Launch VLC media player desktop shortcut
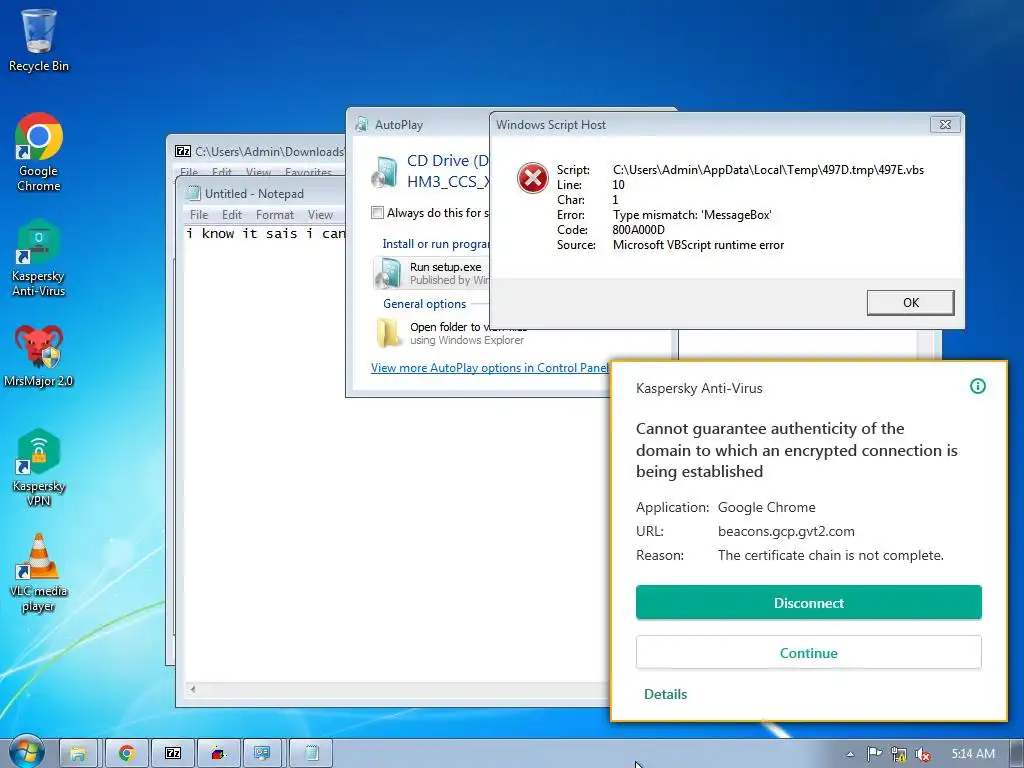The width and height of the screenshot is (1024, 768). click(x=39, y=573)
